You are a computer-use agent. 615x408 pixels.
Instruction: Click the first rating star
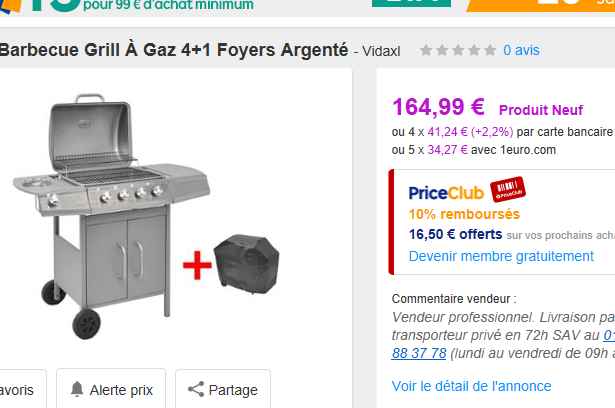point(426,50)
